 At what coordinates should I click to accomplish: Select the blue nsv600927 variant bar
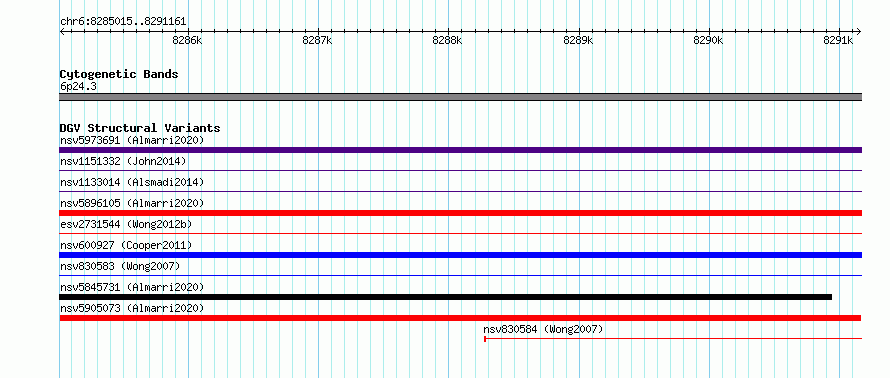[460, 255]
